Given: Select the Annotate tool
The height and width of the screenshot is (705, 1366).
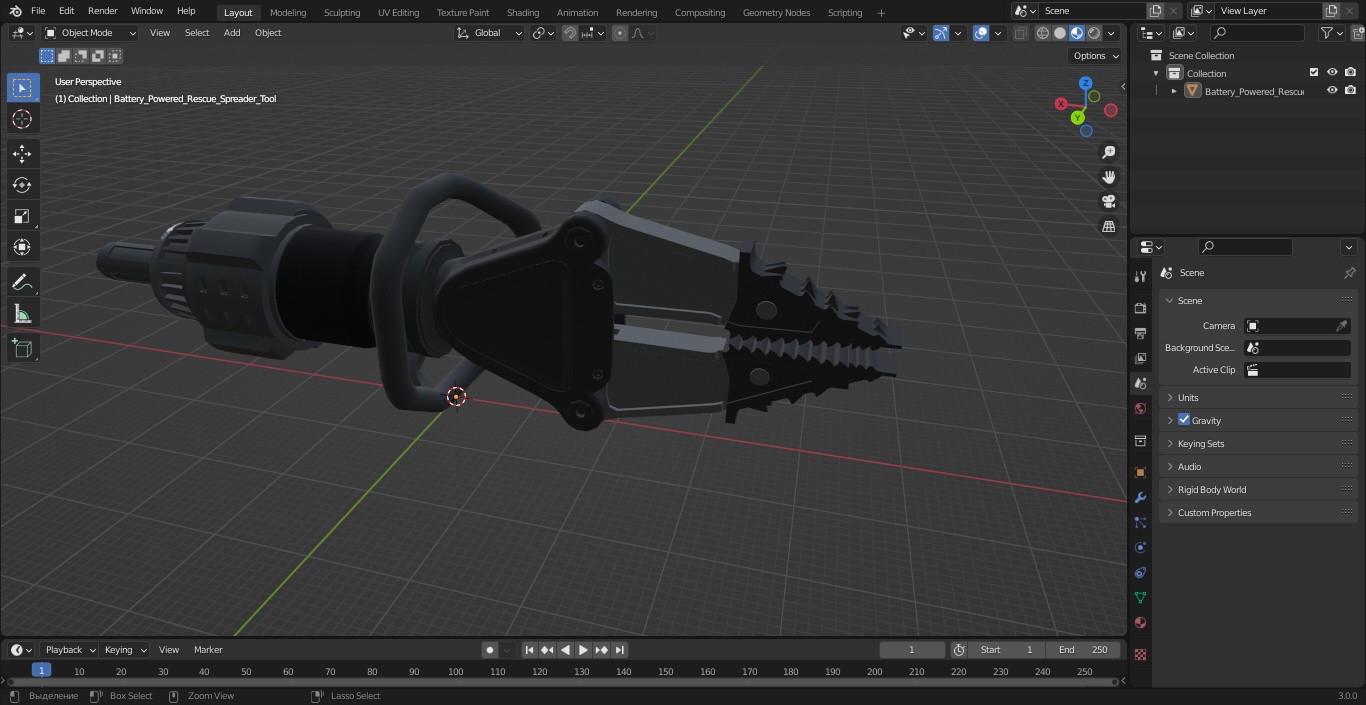Looking at the screenshot, I should point(22,282).
